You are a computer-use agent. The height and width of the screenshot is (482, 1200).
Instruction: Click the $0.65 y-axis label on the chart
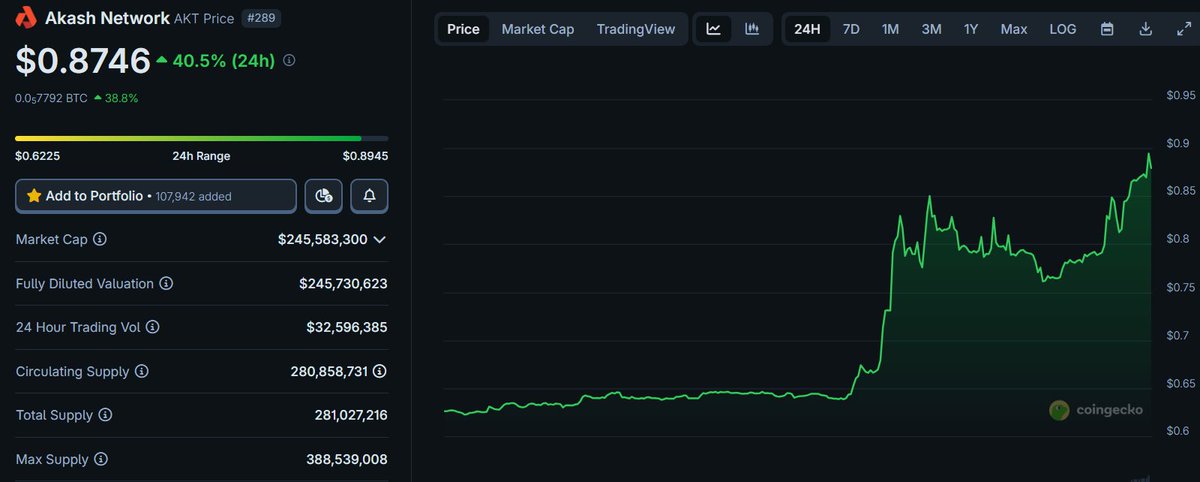[1180, 383]
